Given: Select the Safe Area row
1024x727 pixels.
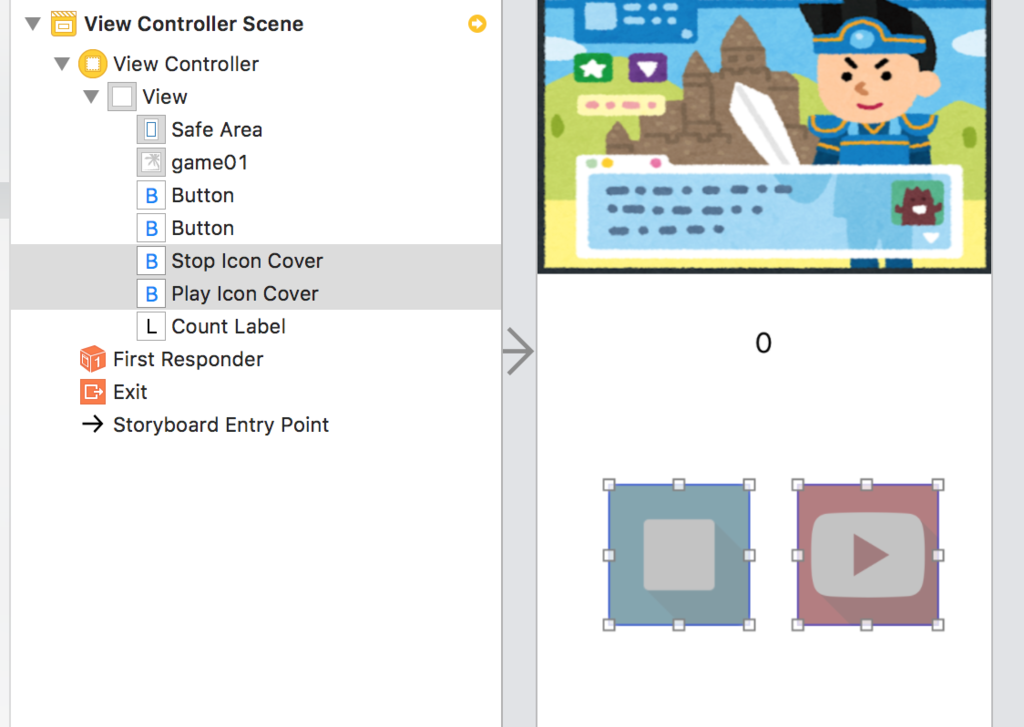Looking at the screenshot, I should 256,129.
